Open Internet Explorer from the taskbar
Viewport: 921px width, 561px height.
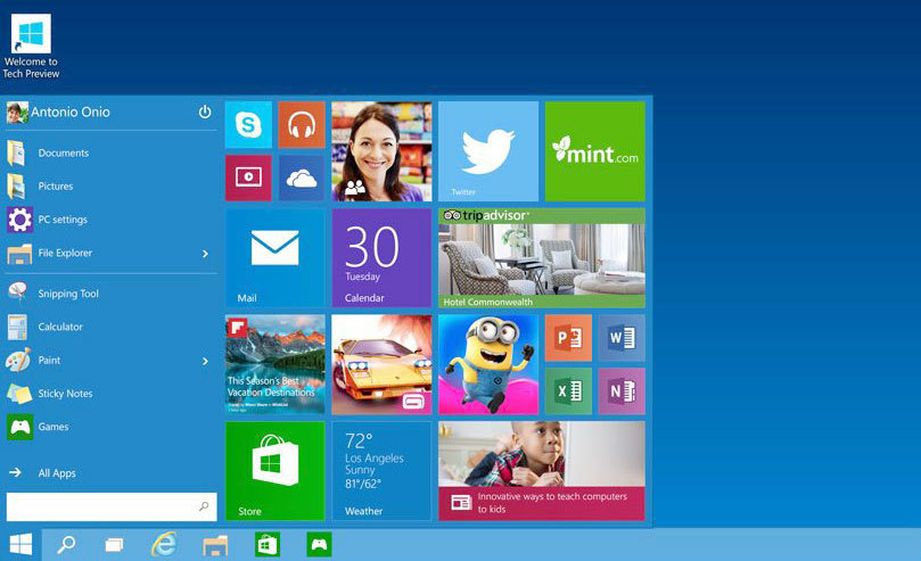tap(164, 545)
